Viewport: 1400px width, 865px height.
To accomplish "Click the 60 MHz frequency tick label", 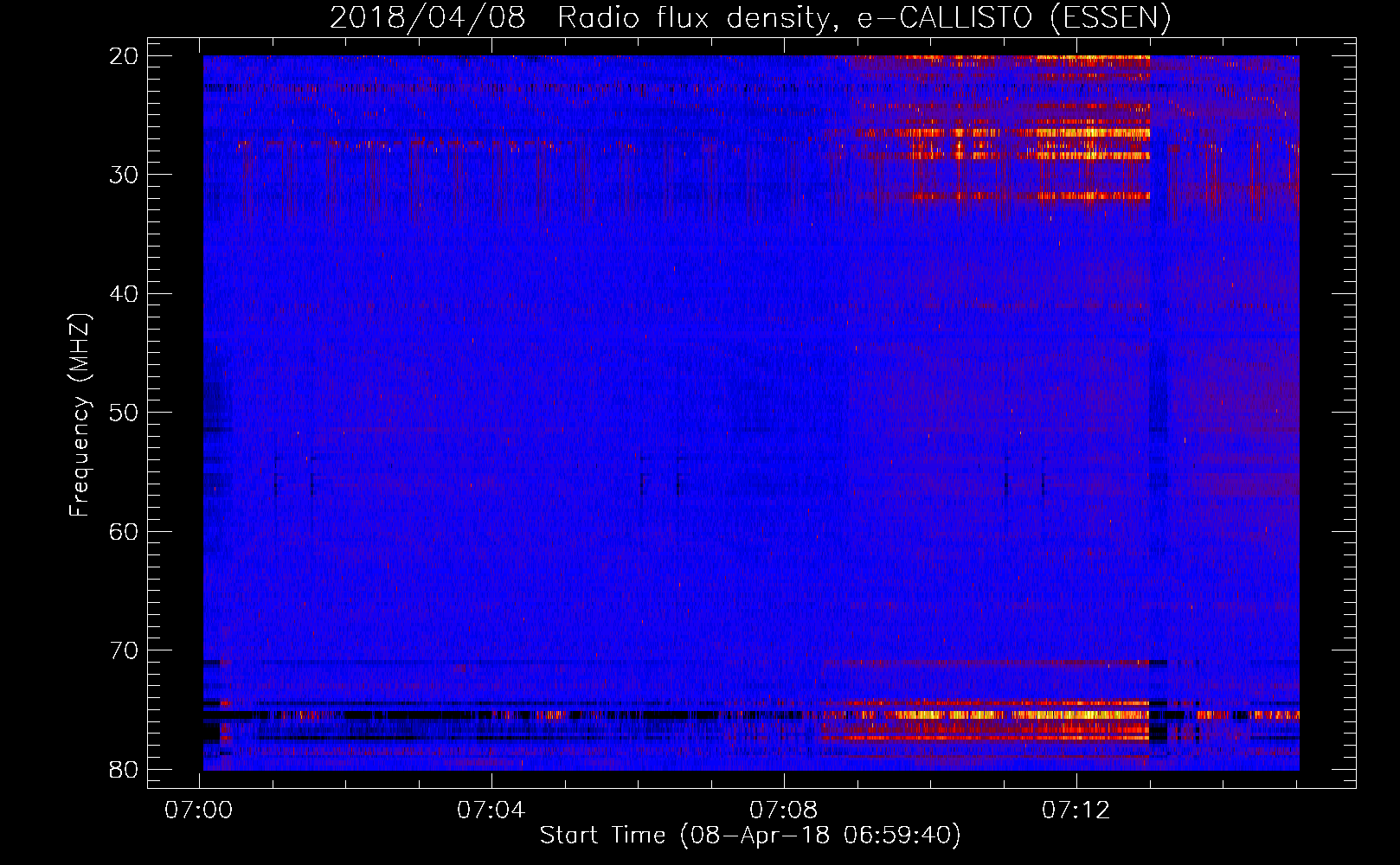I will point(125,532).
